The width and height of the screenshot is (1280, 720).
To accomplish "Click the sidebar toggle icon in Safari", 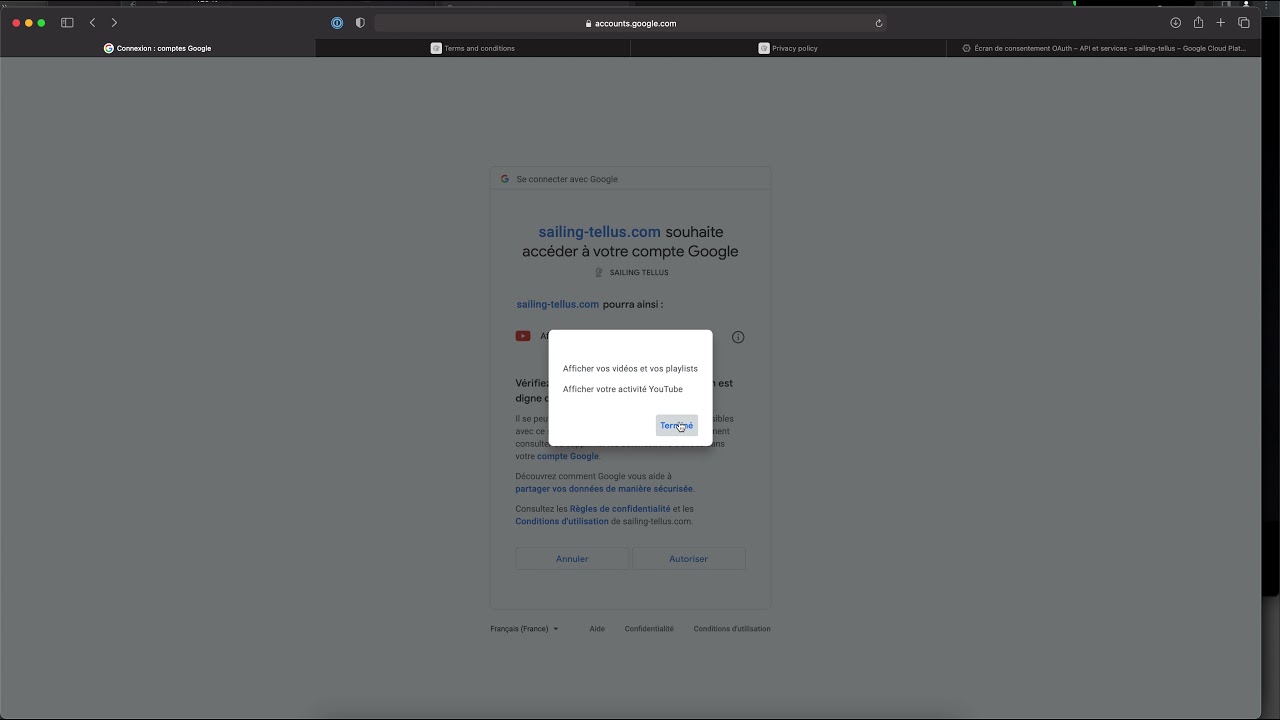I will click(67, 23).
